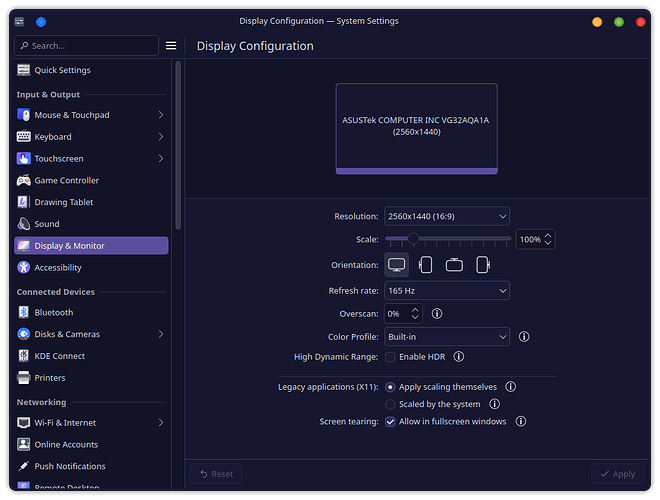This screenshot has width=660, height=500.
Task: Select landscape (normal) orientation icon
Action: click(x=397, y=265)
